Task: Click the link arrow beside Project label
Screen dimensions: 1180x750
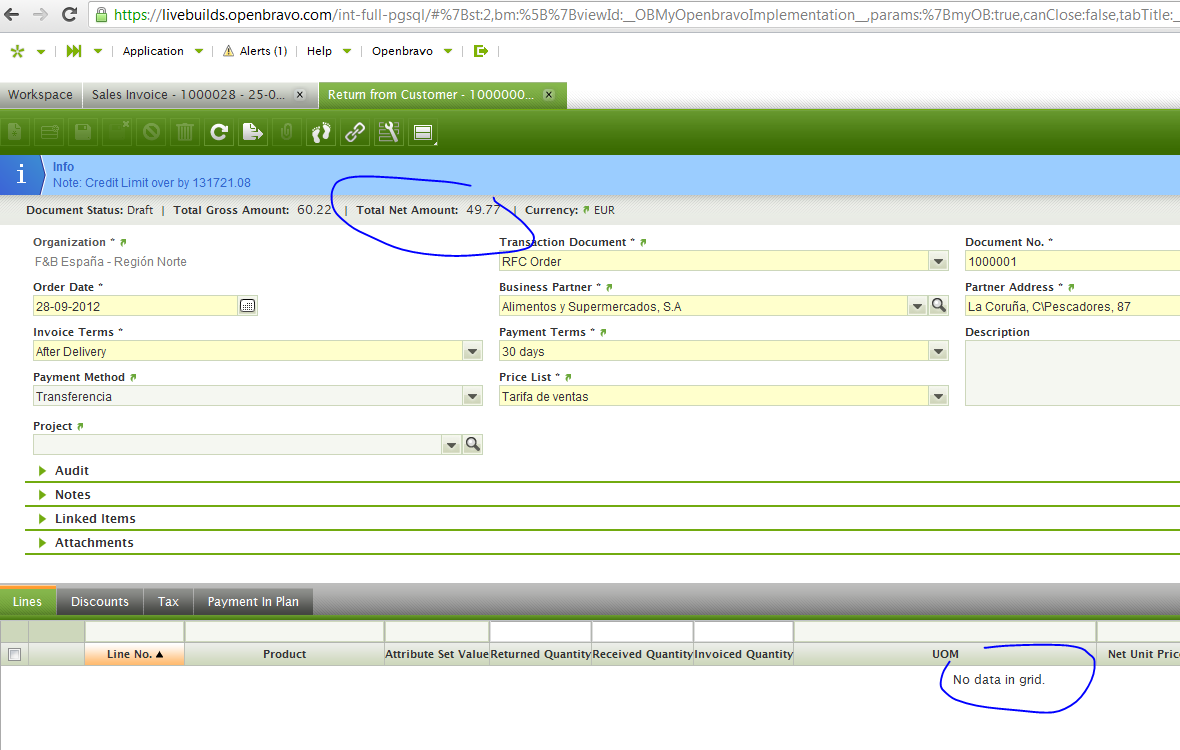Action: pyautogui.click(x=81, y=427)
